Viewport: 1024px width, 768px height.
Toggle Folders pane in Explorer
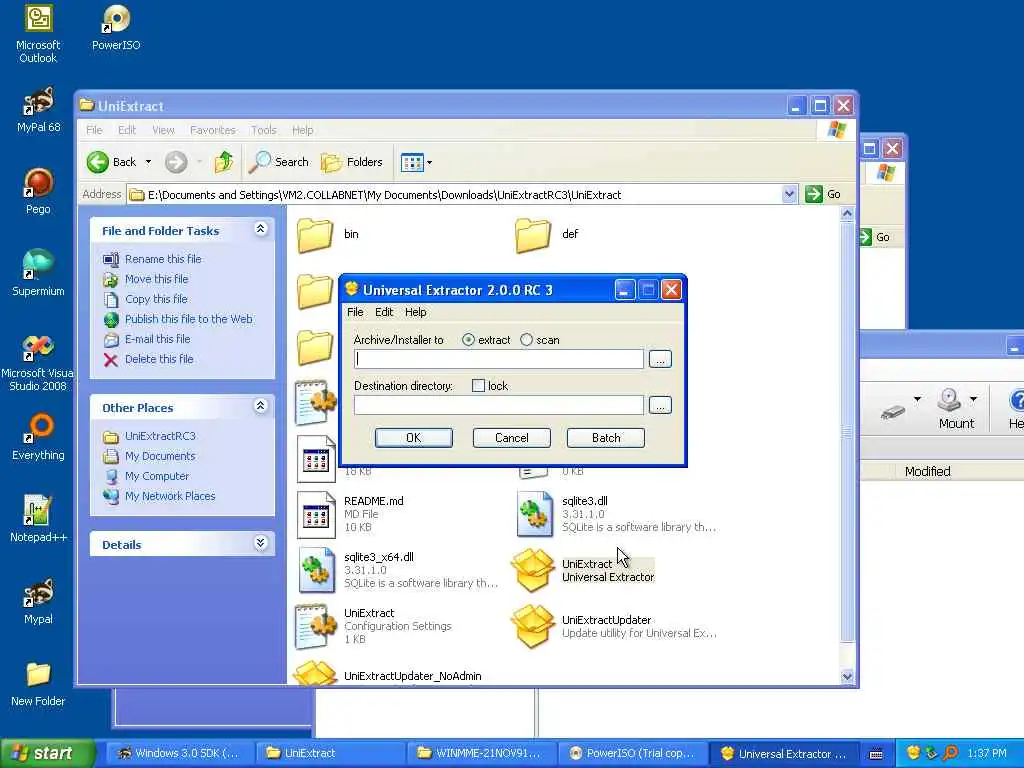352,162
